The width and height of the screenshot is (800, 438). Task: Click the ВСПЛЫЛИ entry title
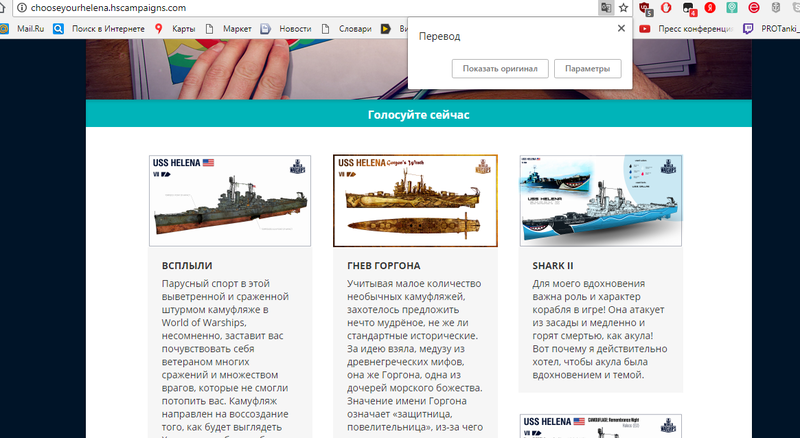[x=187, y=265]
